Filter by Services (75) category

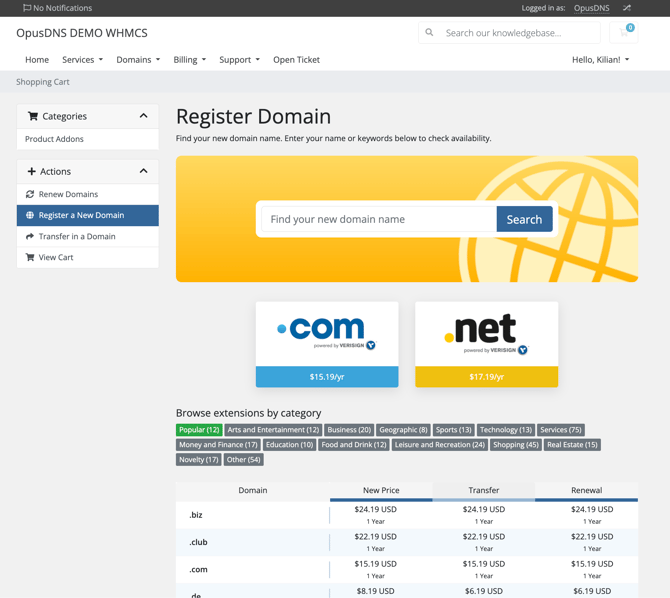[561, 430]
